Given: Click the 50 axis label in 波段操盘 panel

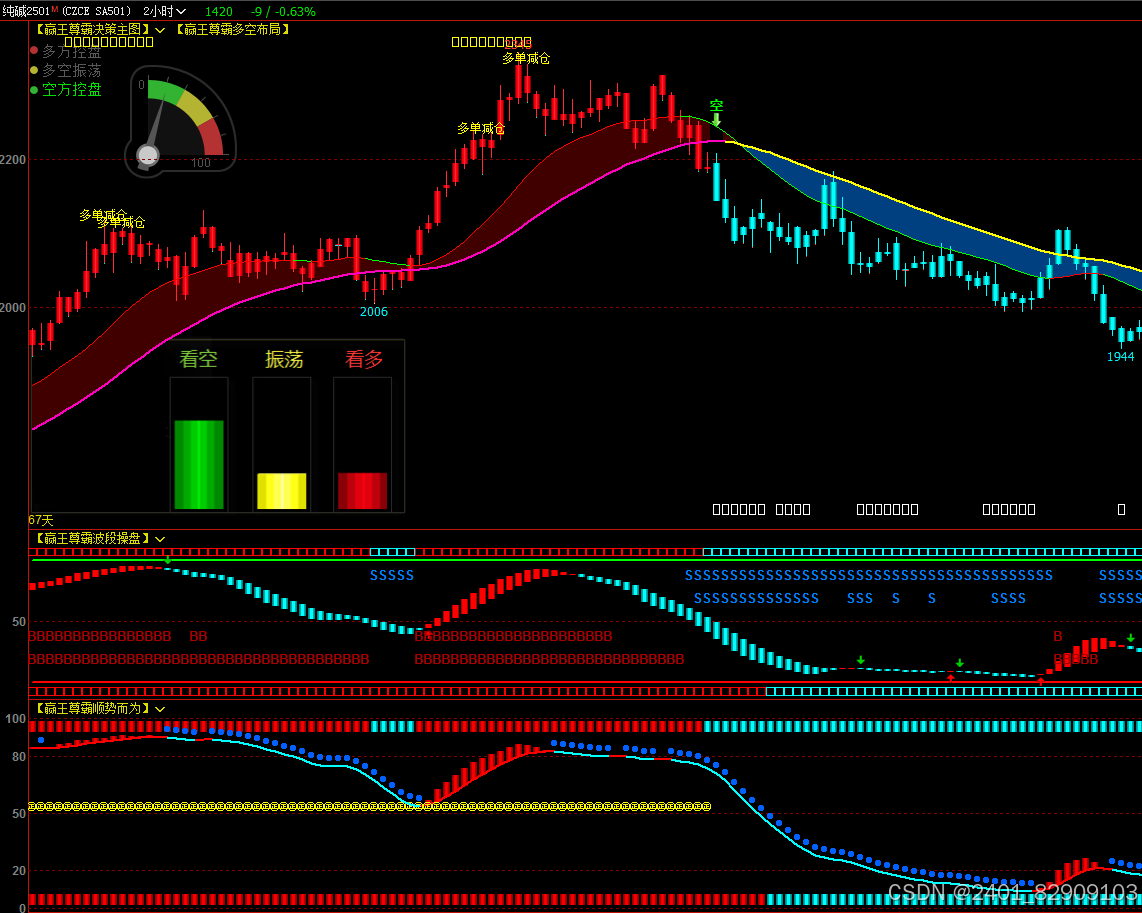Looking at the screenshot, I should 19,622.
